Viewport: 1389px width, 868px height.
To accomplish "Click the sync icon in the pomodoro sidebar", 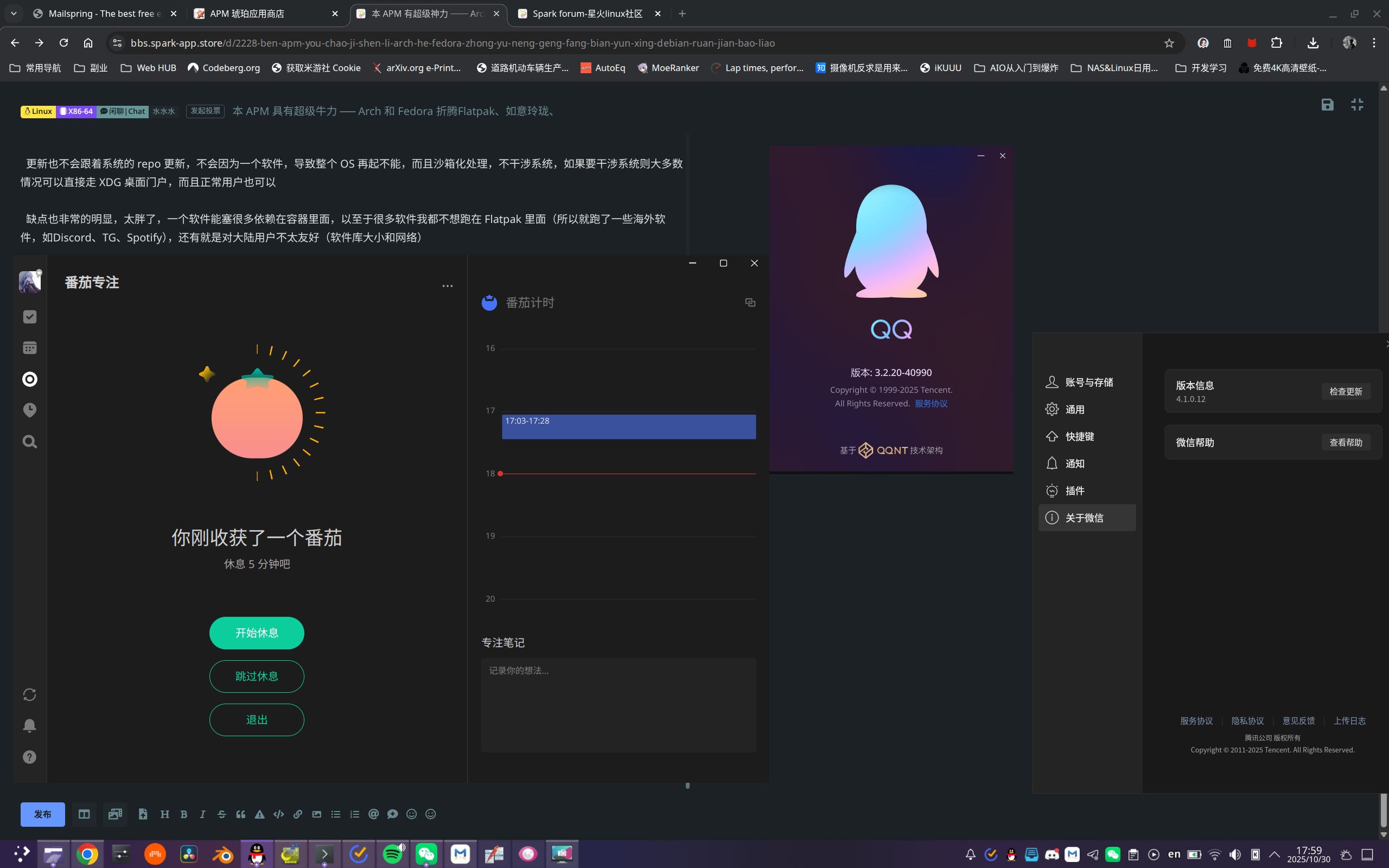I will tap(29, 694).
